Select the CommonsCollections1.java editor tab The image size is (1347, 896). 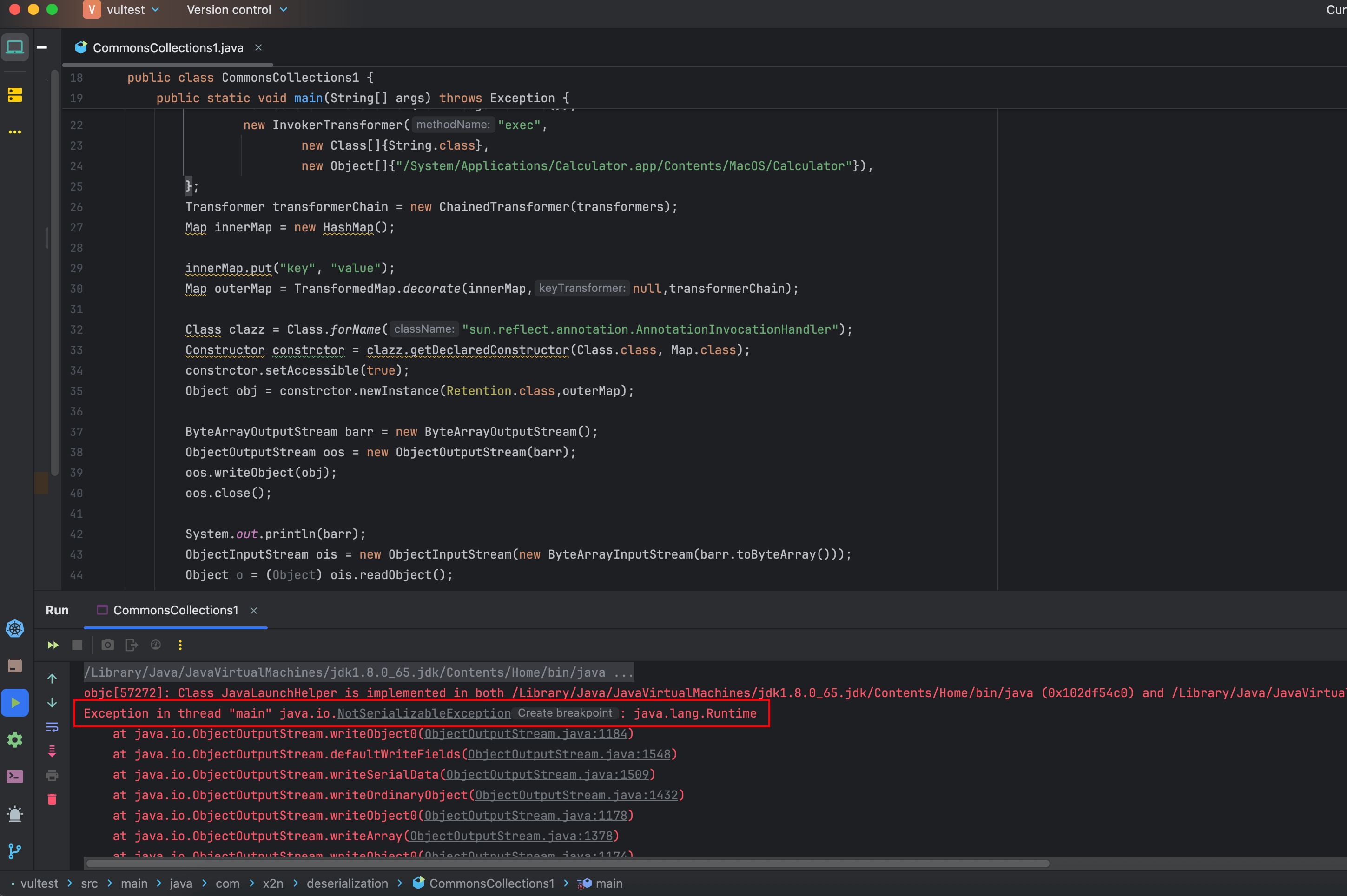[168, 48]
